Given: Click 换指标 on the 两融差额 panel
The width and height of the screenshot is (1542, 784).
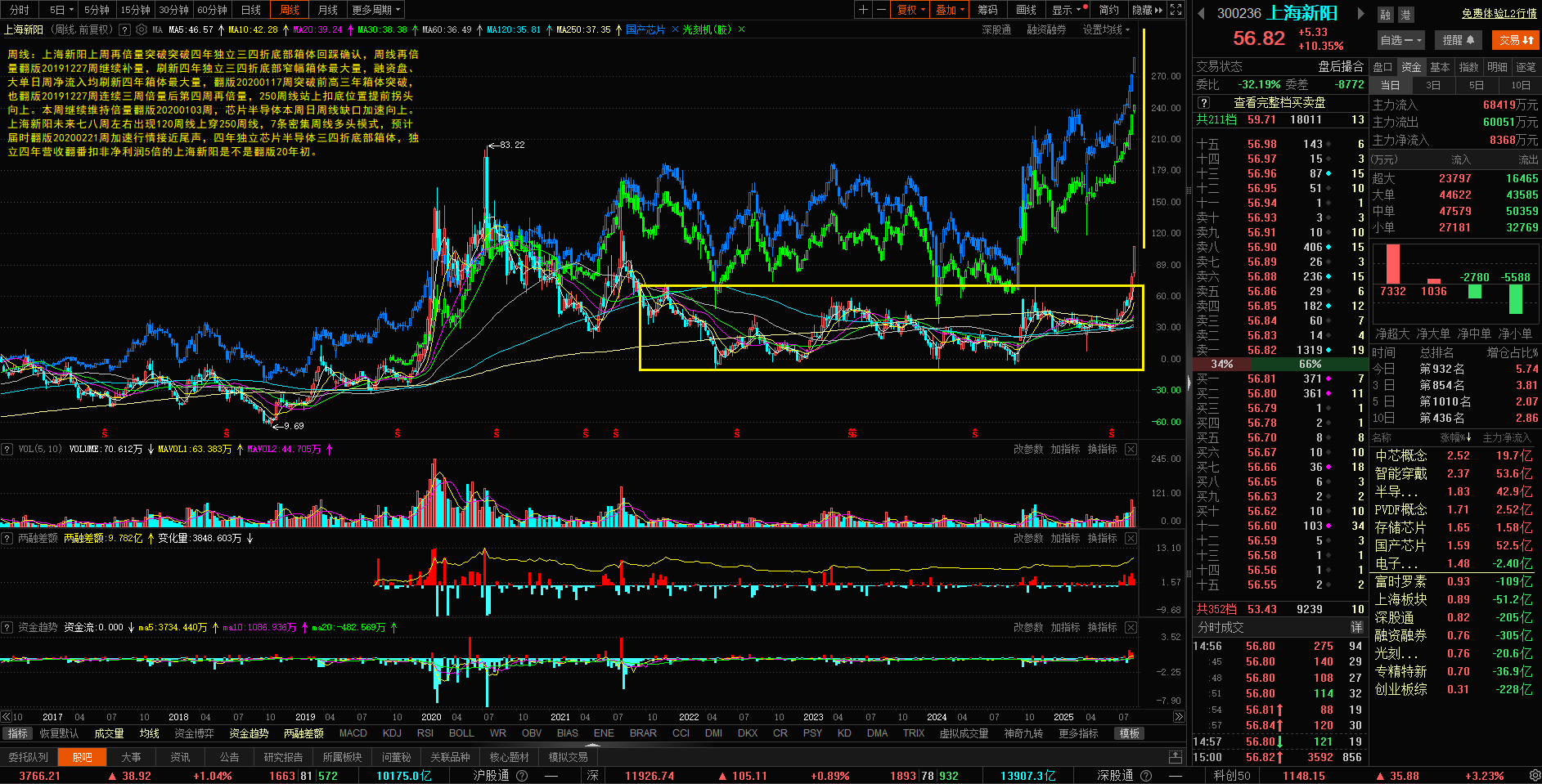Looking at the screenshot, I should click(x=1102, y=539).
